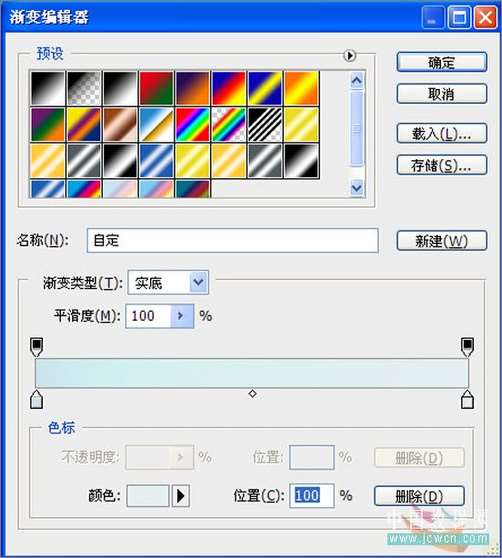502x558 pixels.
Task: Select the bright yellow-gold preset, fifth in row three
Action: pos(192,160)
